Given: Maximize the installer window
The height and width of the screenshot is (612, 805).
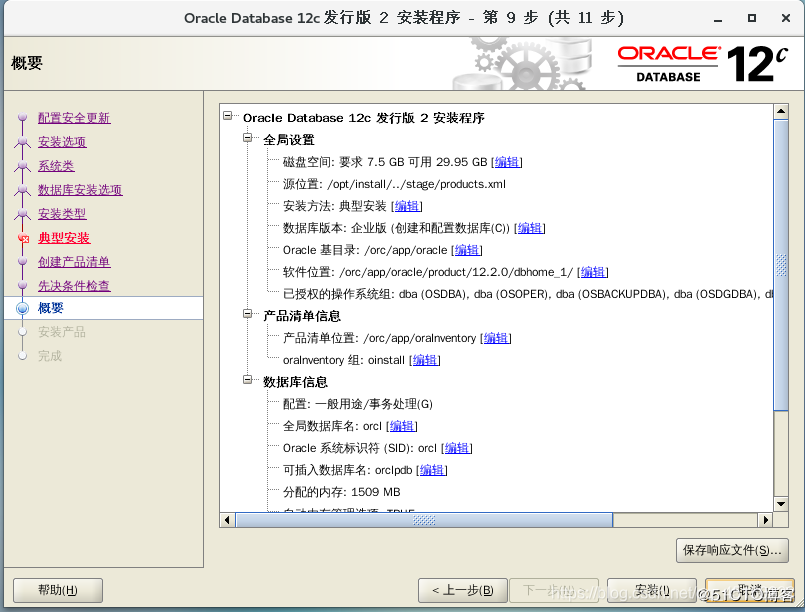Looking at the screenshot, I should [x=752, y=18].
